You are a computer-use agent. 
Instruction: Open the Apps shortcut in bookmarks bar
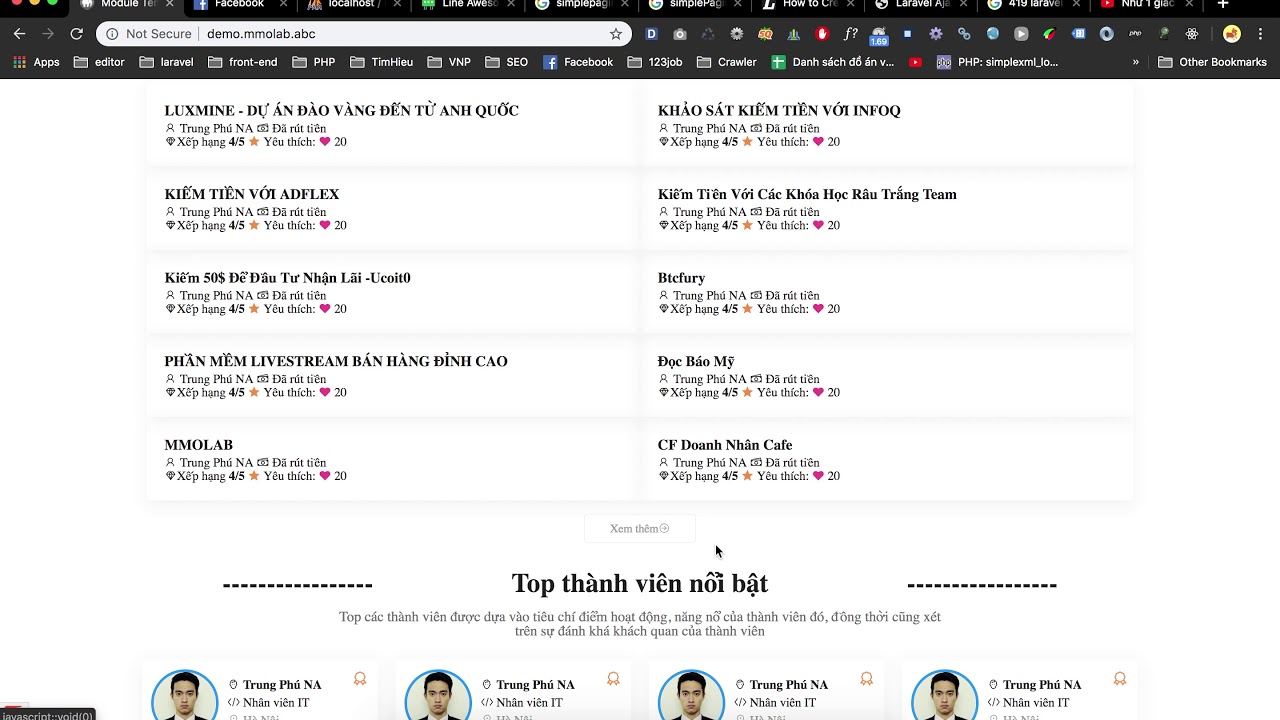(36, 62)
